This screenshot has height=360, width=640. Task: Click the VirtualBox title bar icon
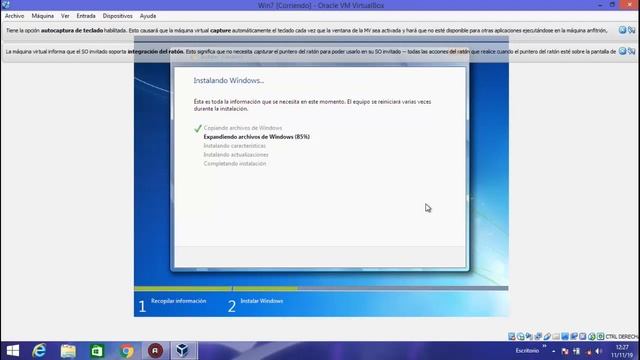coord(5,5)
